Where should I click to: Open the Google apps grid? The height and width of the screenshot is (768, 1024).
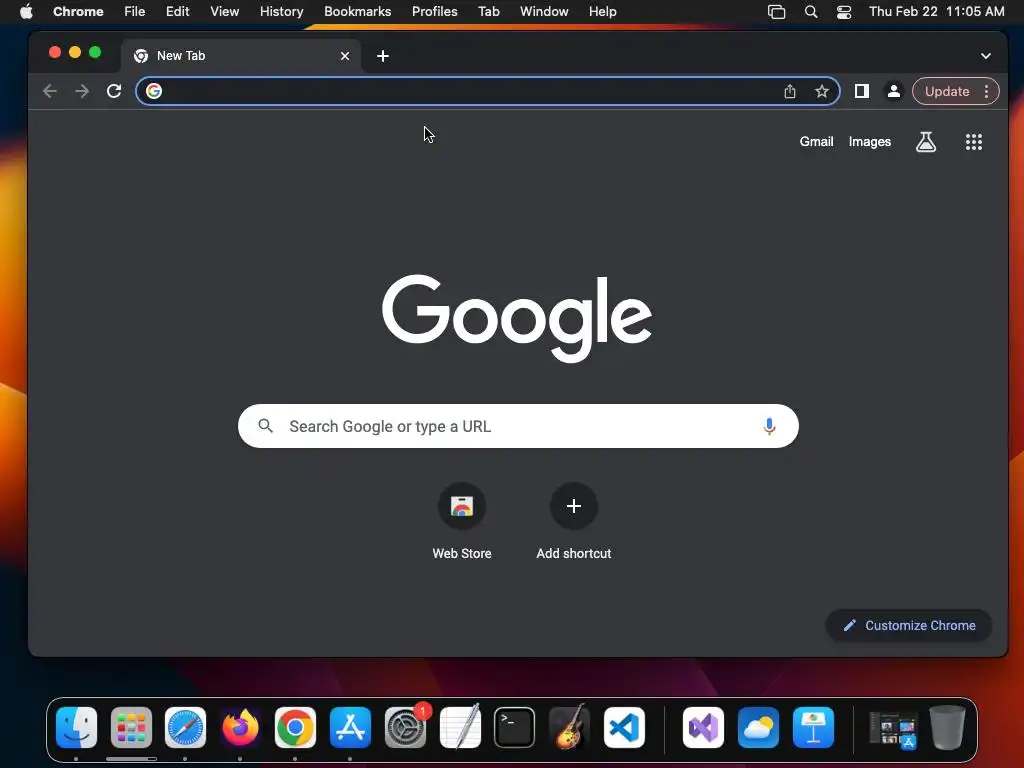click(974, 142)
